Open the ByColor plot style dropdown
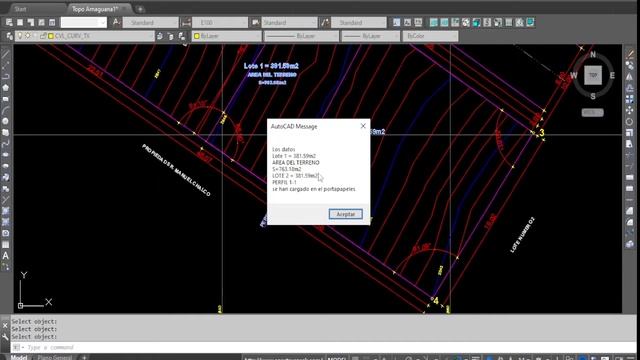Image resolution: width=640 pixels, height=360 pixels. coord(430,36)
